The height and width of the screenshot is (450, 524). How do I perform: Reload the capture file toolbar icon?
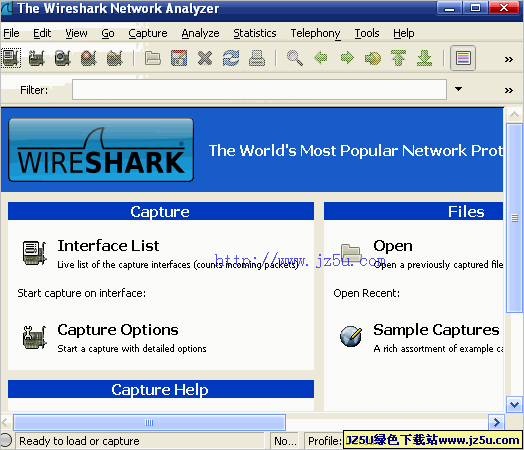231,58
